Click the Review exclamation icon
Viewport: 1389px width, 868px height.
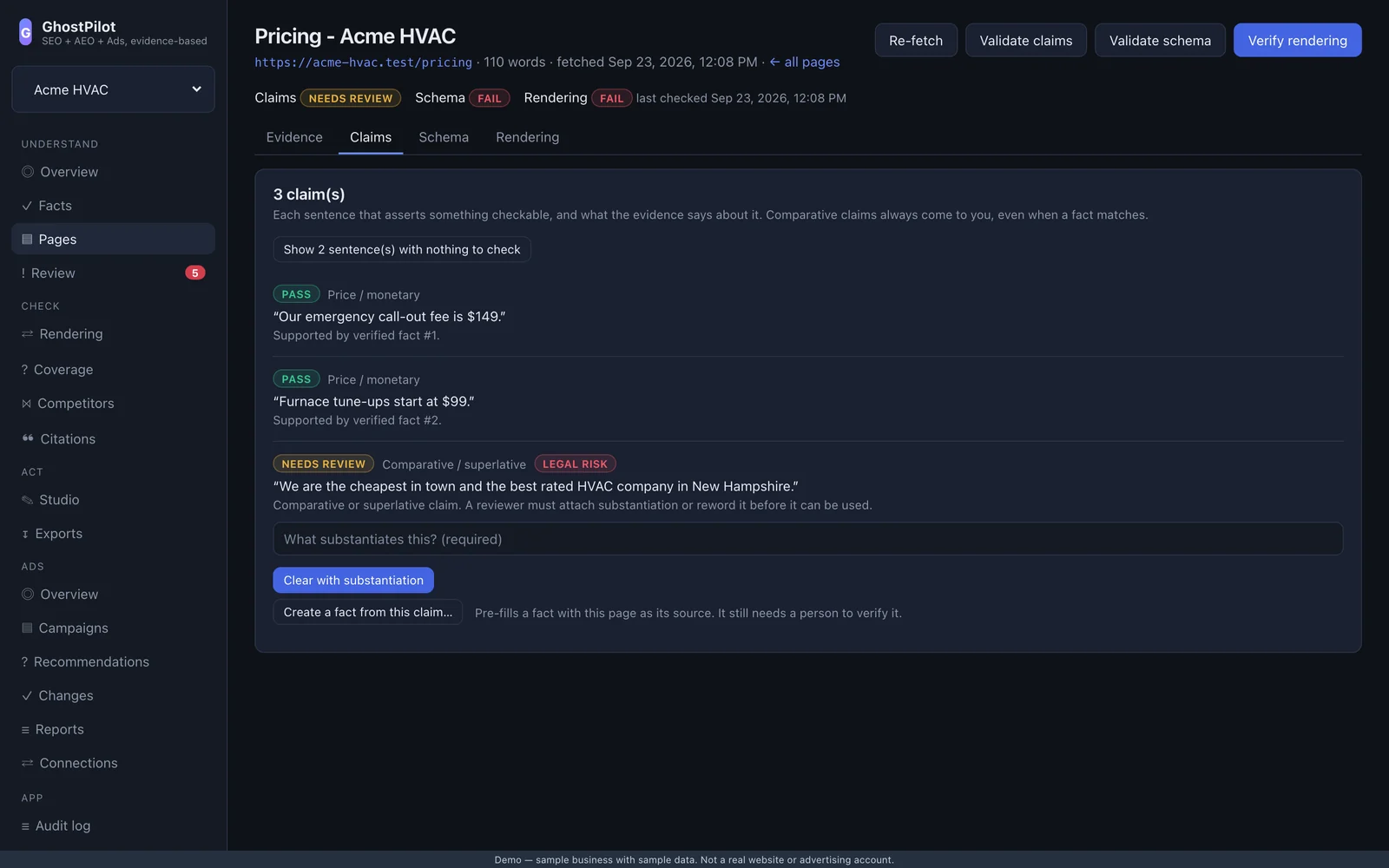coord(23,273)
